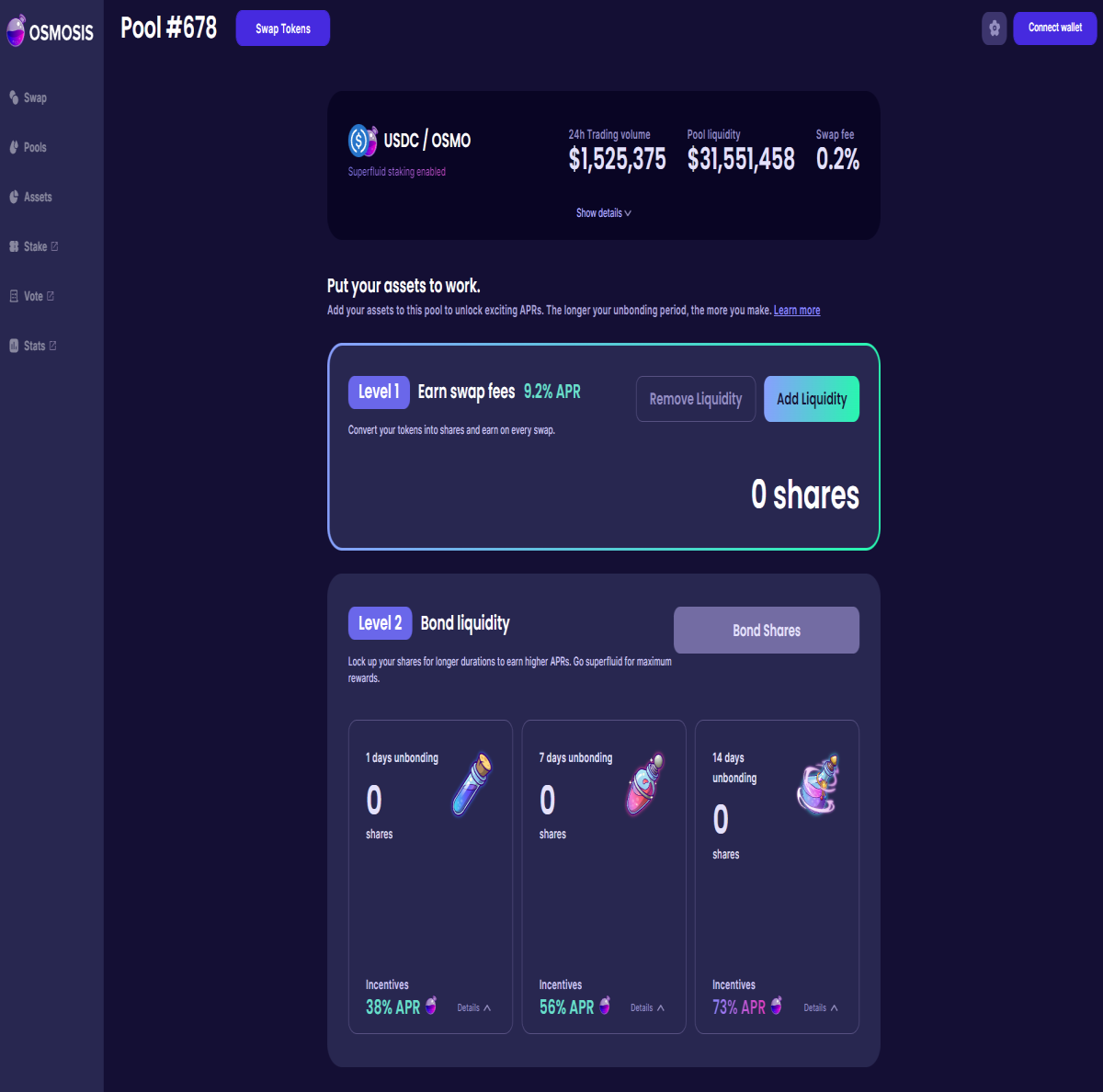The width and height of the screenshot is (1103, 1092).
Task: Click the Level 1 badge
Action: (379, 392)
